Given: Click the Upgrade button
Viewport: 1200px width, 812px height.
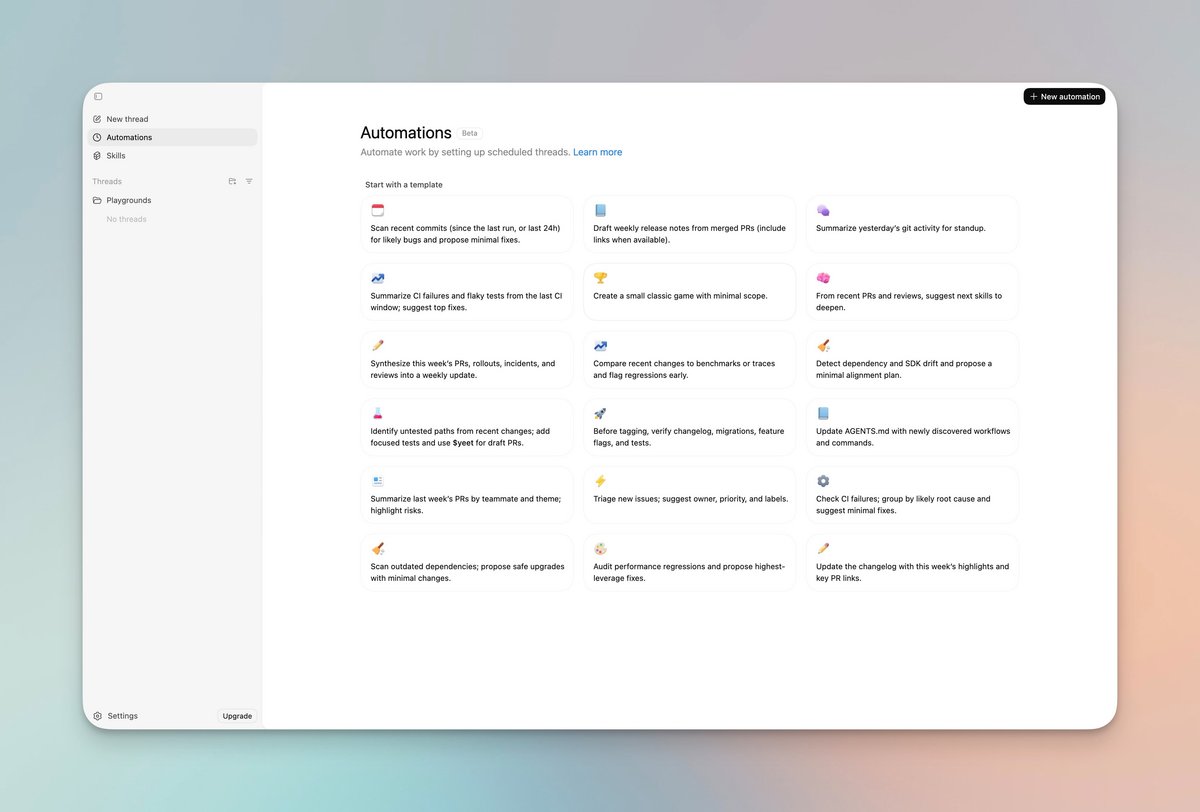Looking at the screenshot, I should 236,715.
